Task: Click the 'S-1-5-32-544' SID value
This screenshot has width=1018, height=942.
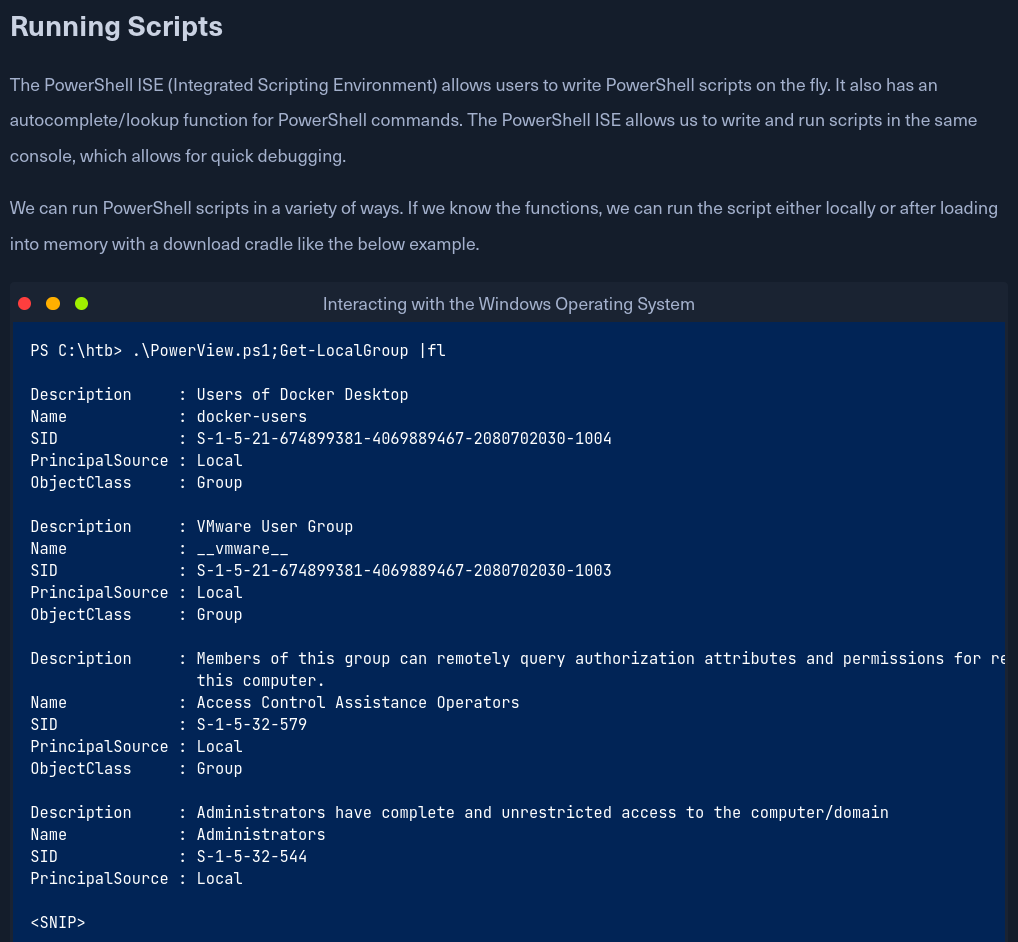Action: coord(251,857)
